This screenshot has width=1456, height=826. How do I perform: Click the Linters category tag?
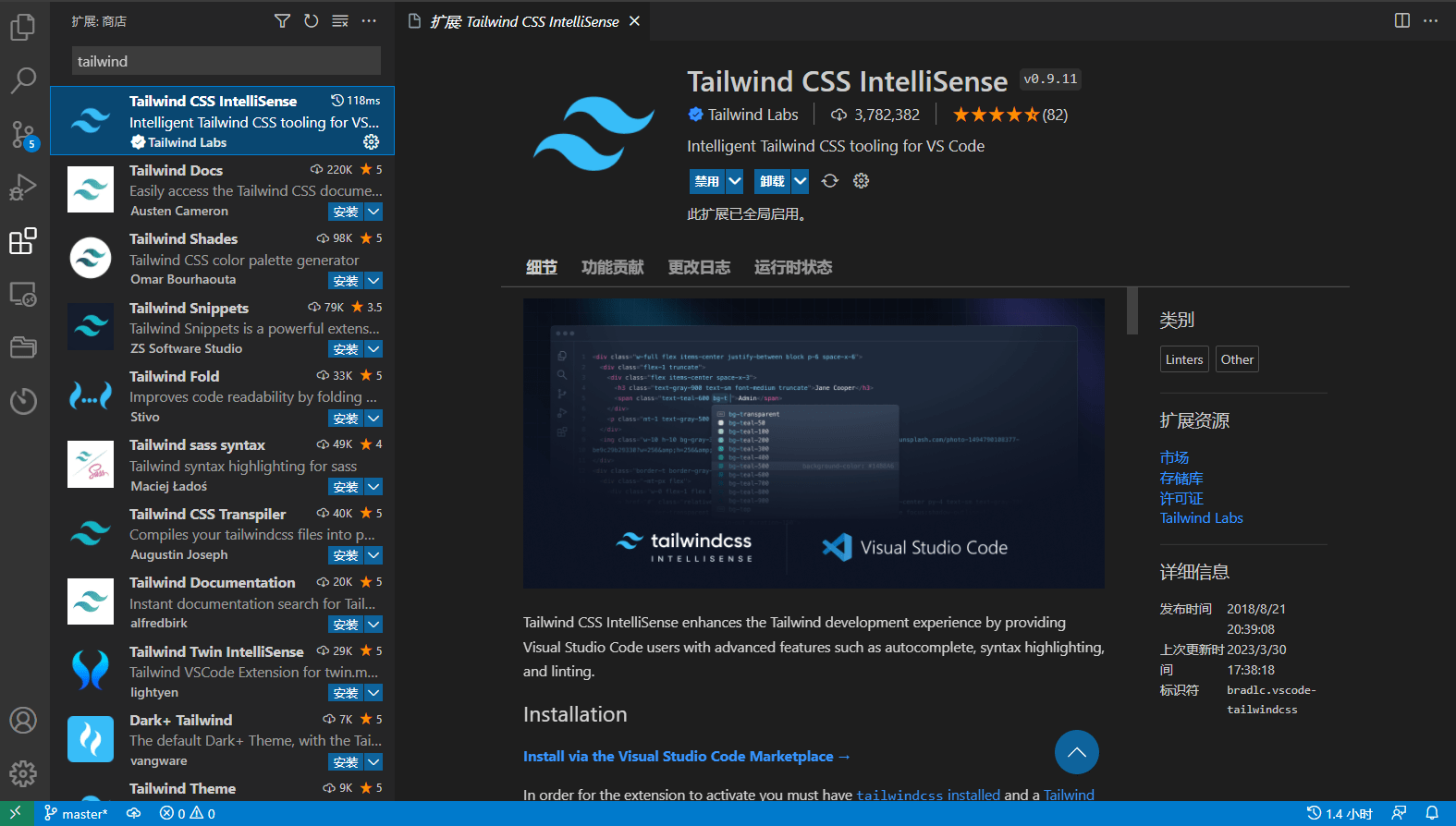pos(1184,359)
